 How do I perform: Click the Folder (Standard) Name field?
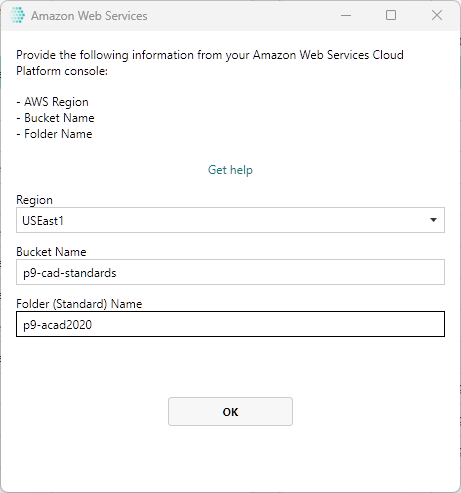[x=230, y=324]
